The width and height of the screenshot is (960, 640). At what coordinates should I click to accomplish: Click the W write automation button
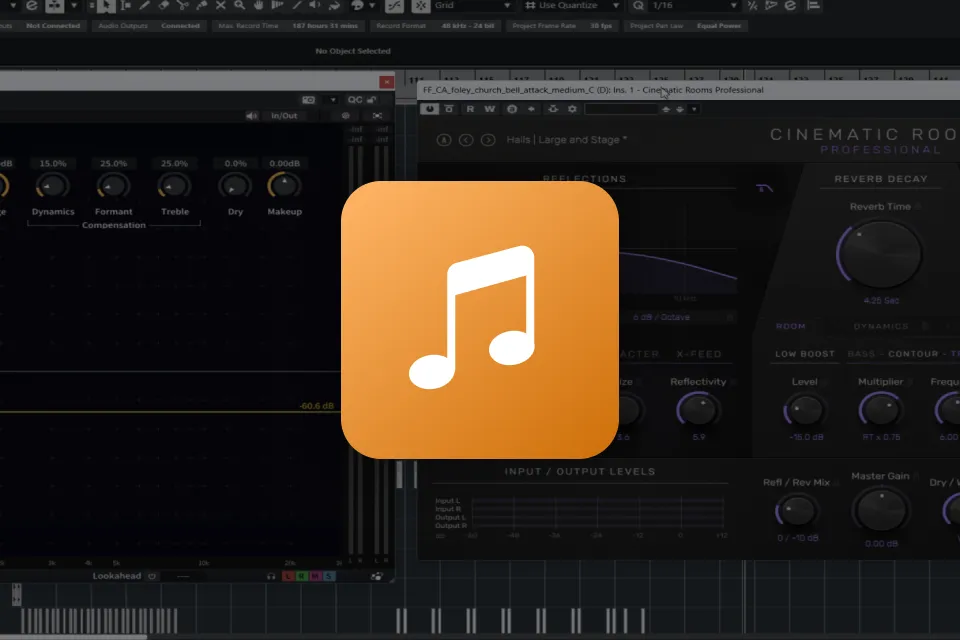pyautogui.click(x=489, y=109)
